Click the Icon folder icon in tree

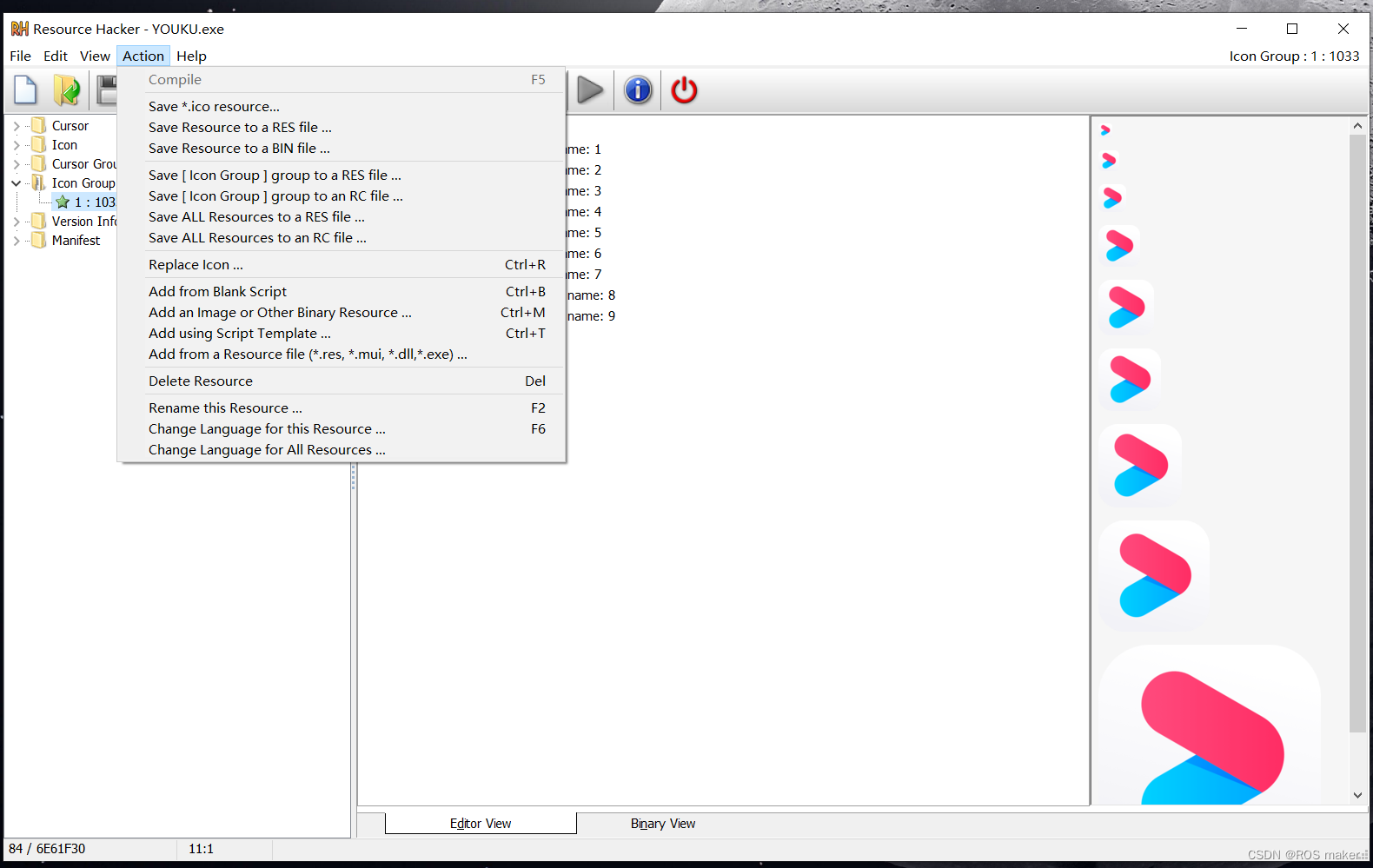pyautogui.click(x=38, y=144)
